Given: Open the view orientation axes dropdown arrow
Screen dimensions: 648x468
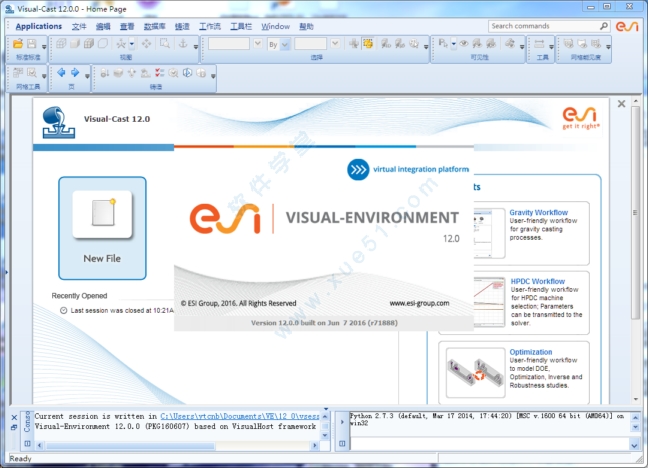Looking at the screenshot, I should 131,43.
